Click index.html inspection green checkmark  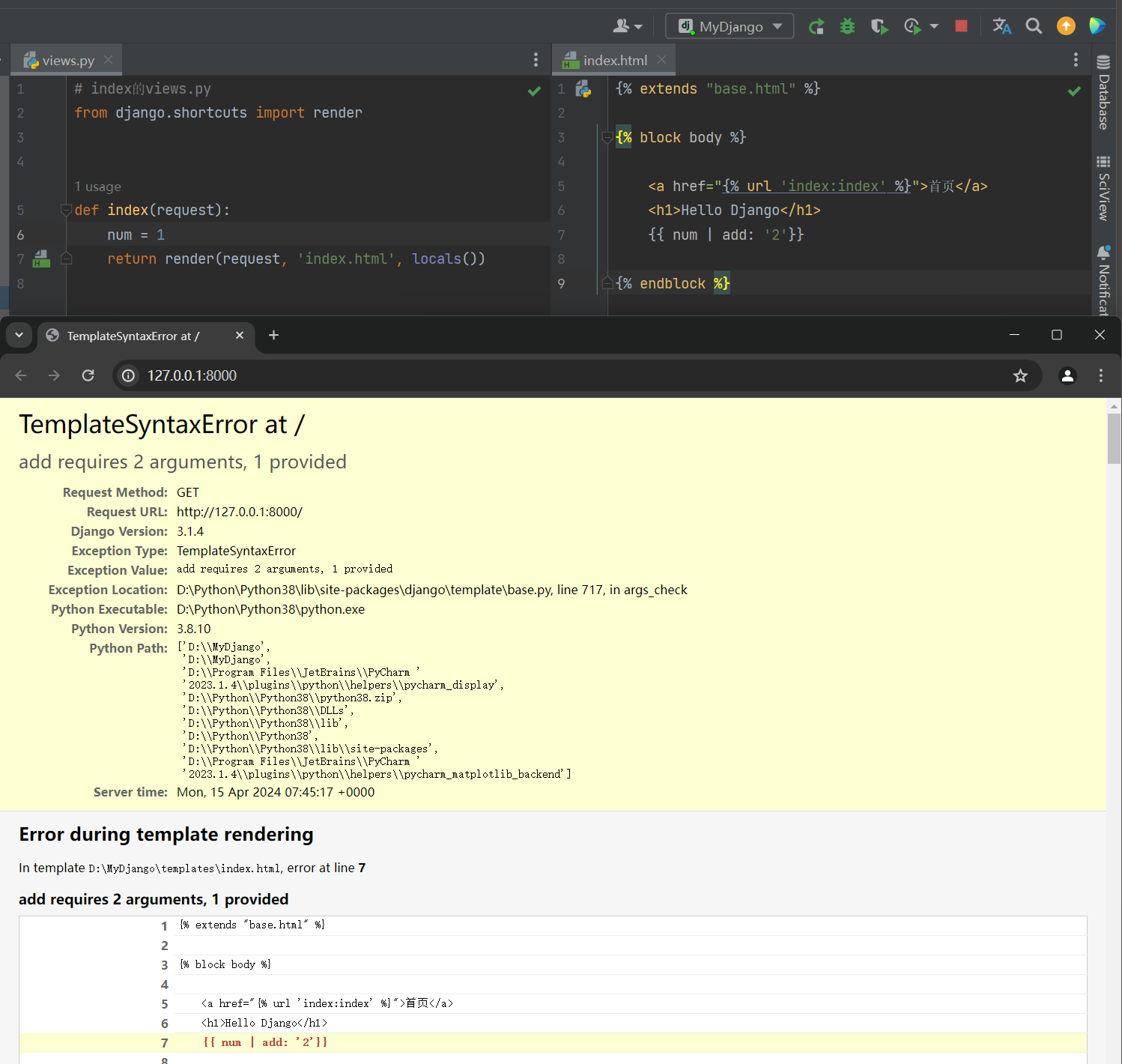point(1074,91)
